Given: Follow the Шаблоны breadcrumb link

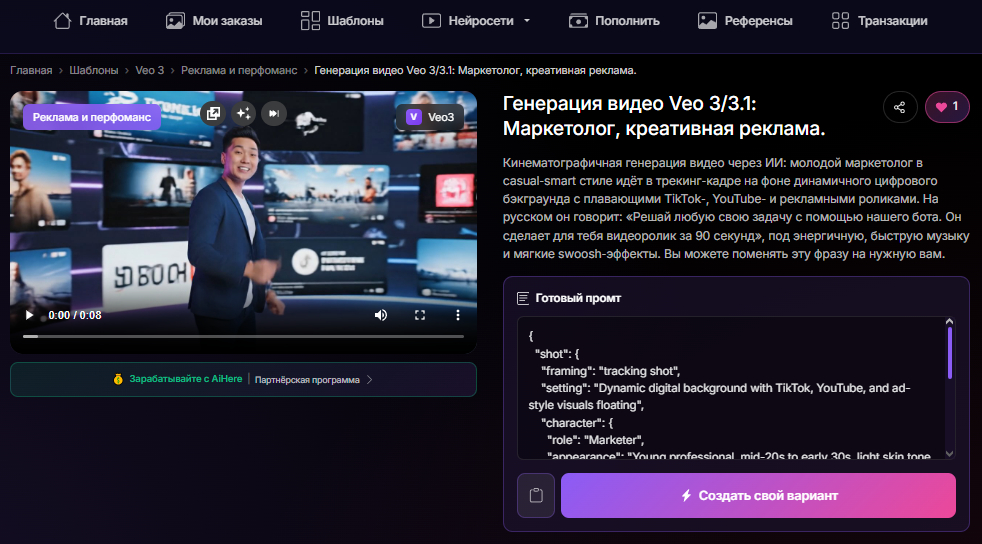Looking at the screenshot, I should click(x=94, y=70).
